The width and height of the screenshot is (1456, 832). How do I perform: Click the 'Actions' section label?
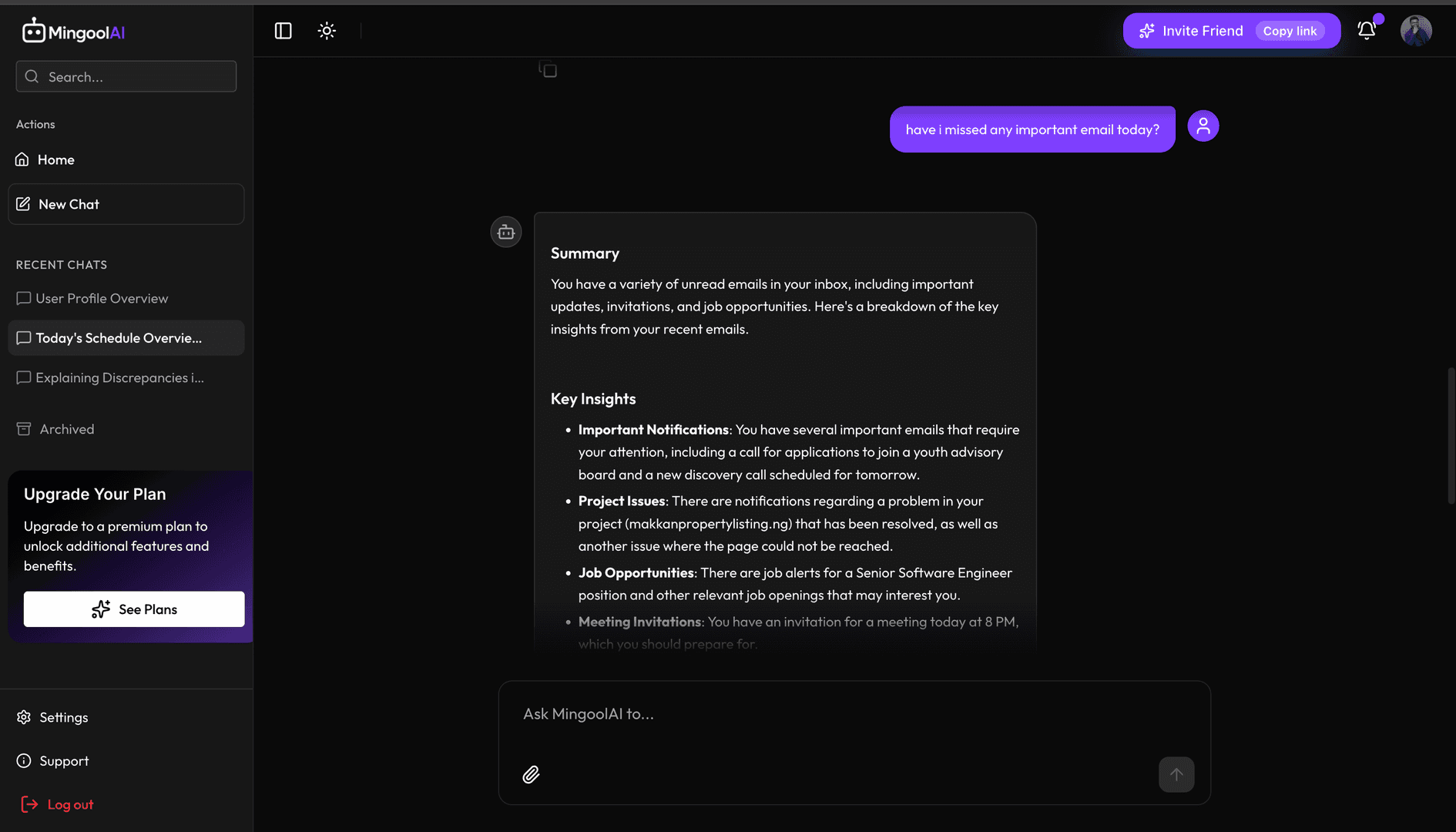coord(35,124)
